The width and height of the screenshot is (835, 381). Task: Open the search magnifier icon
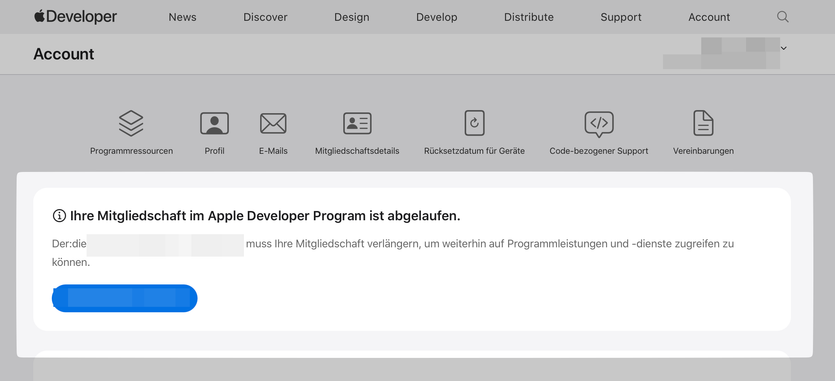(782, 17)
